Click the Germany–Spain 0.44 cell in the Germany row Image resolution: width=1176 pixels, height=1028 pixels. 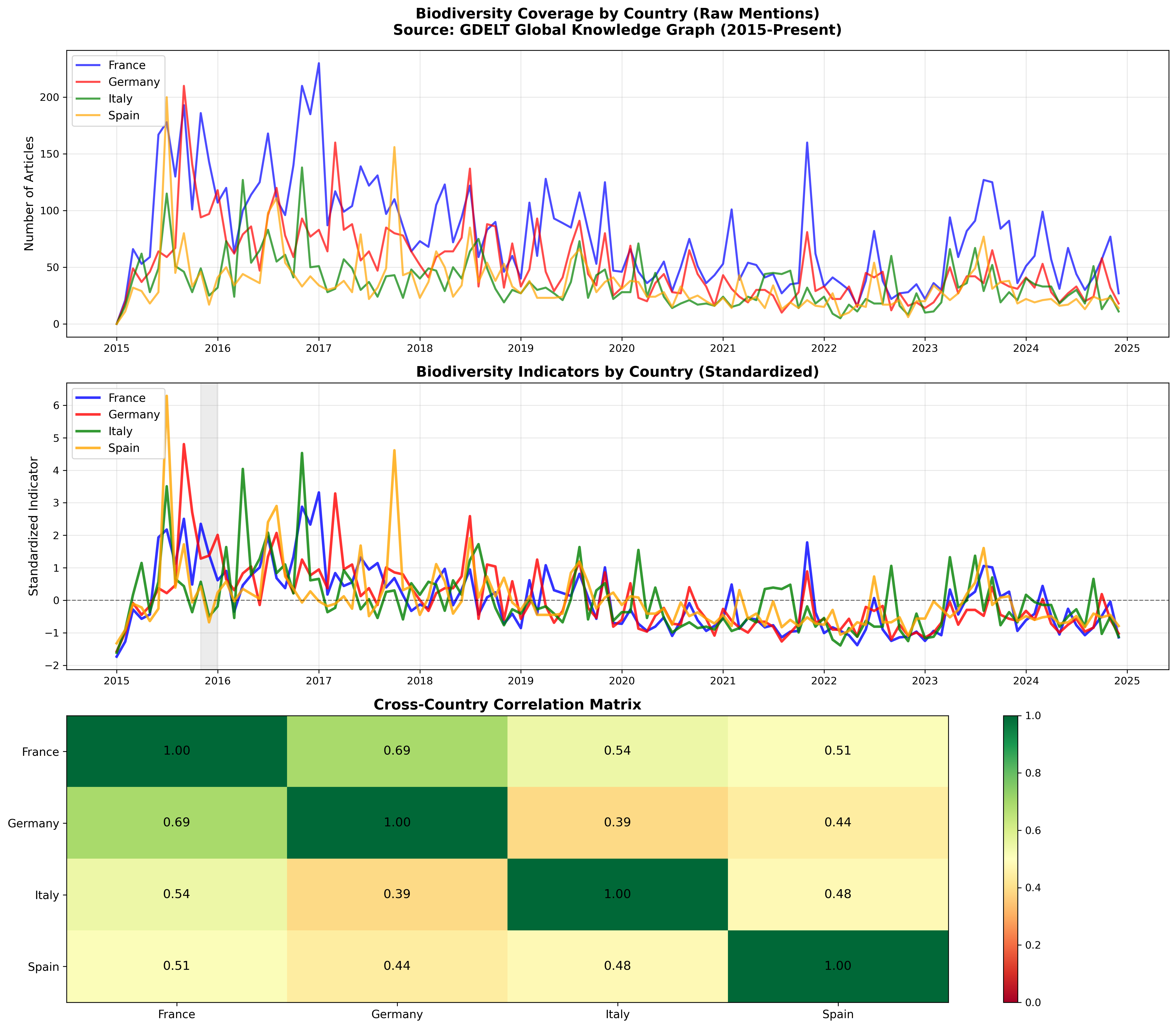click(x=838, y=823)
